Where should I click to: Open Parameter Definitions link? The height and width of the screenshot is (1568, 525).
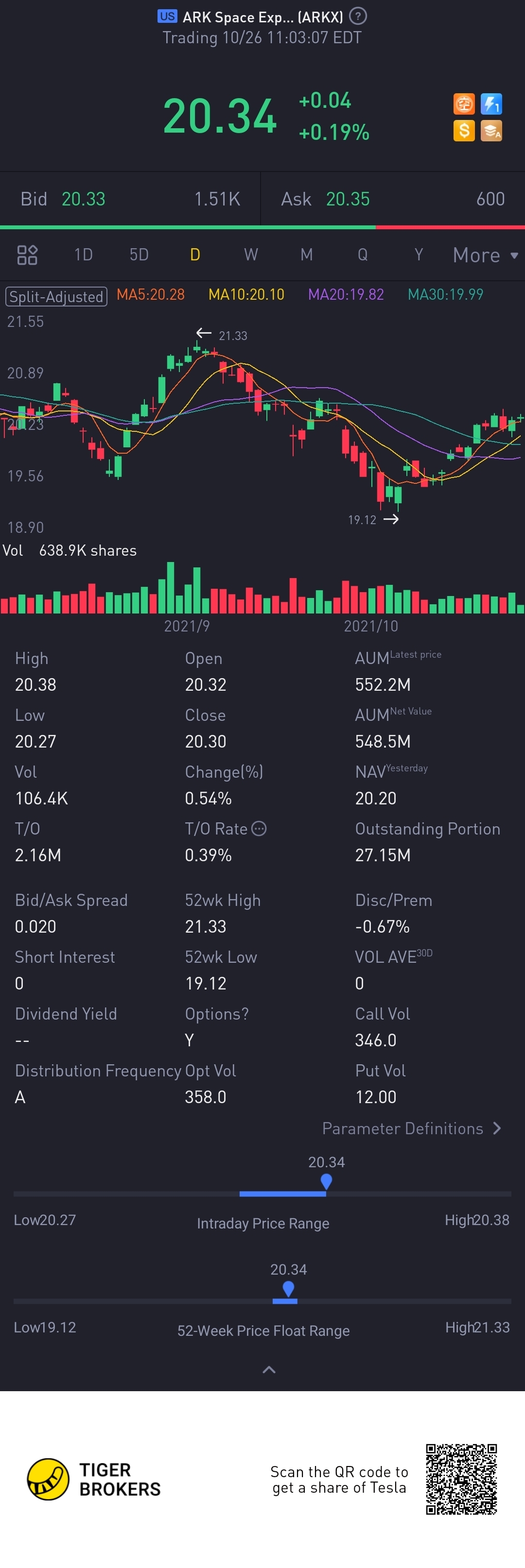pyautogui.click(x=412, y=1128)
